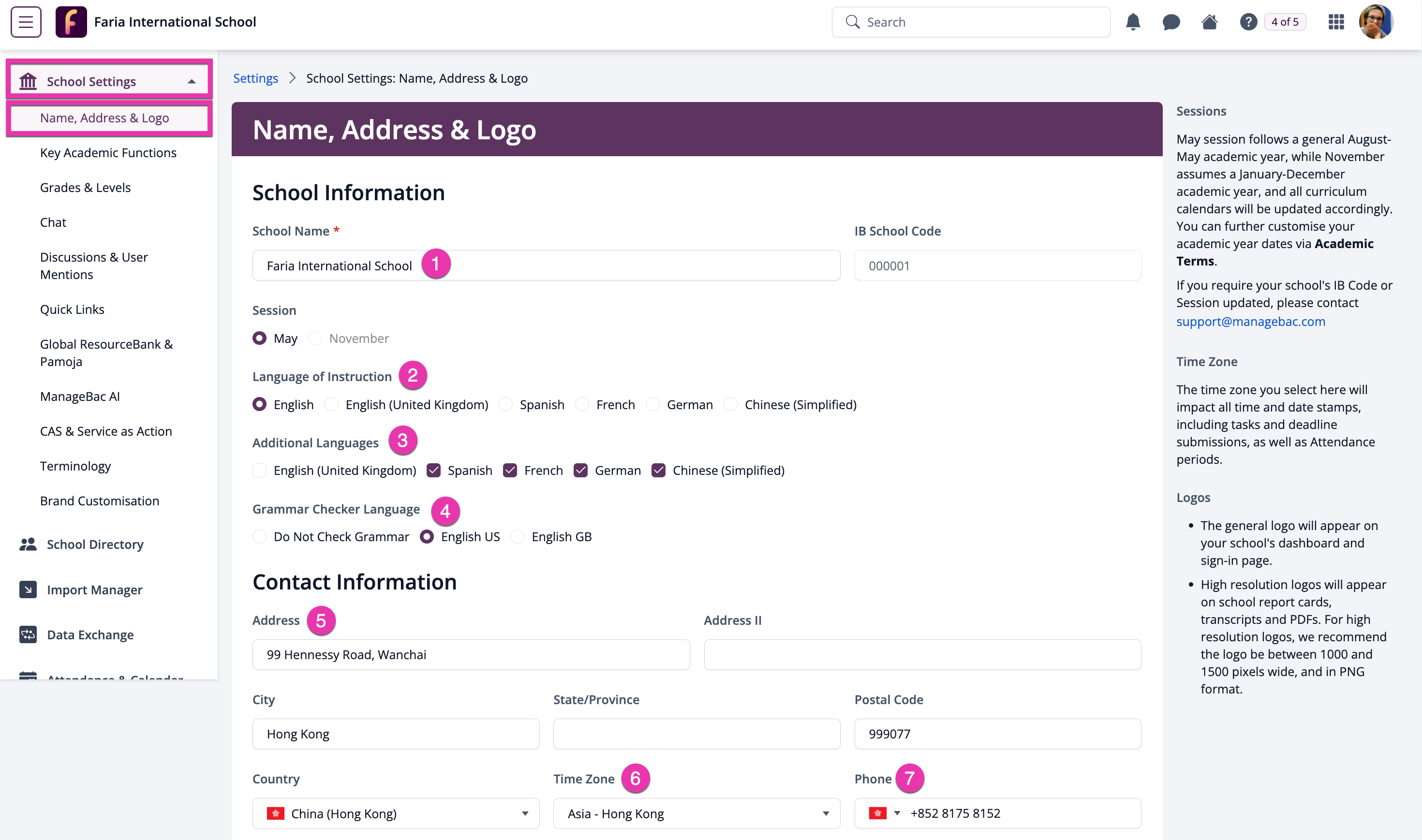Screen dimensions: 1422x840
Task: Open Name, Address & Logo menu item
Action: pos(109,118)
